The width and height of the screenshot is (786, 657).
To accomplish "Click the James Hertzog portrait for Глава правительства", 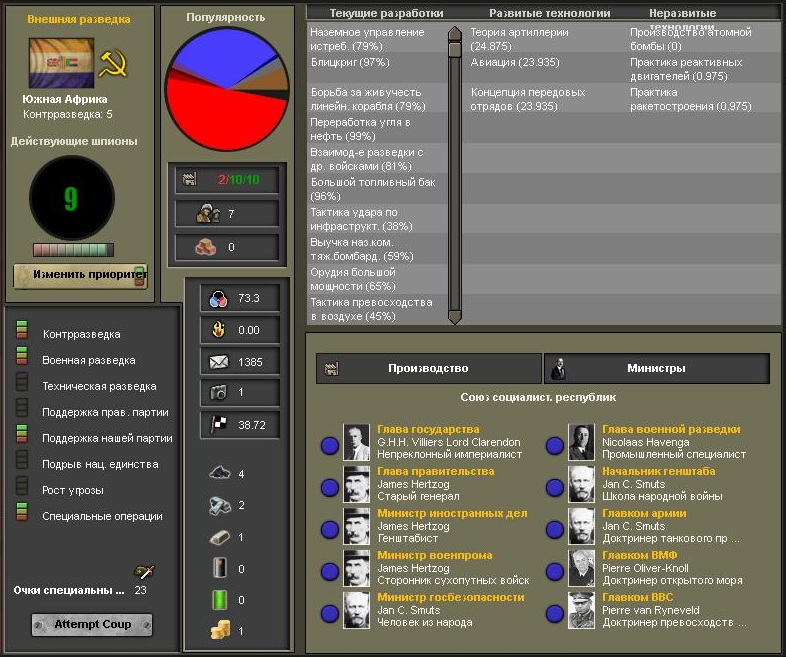I will pyautogui.click(x=356, y=484).
